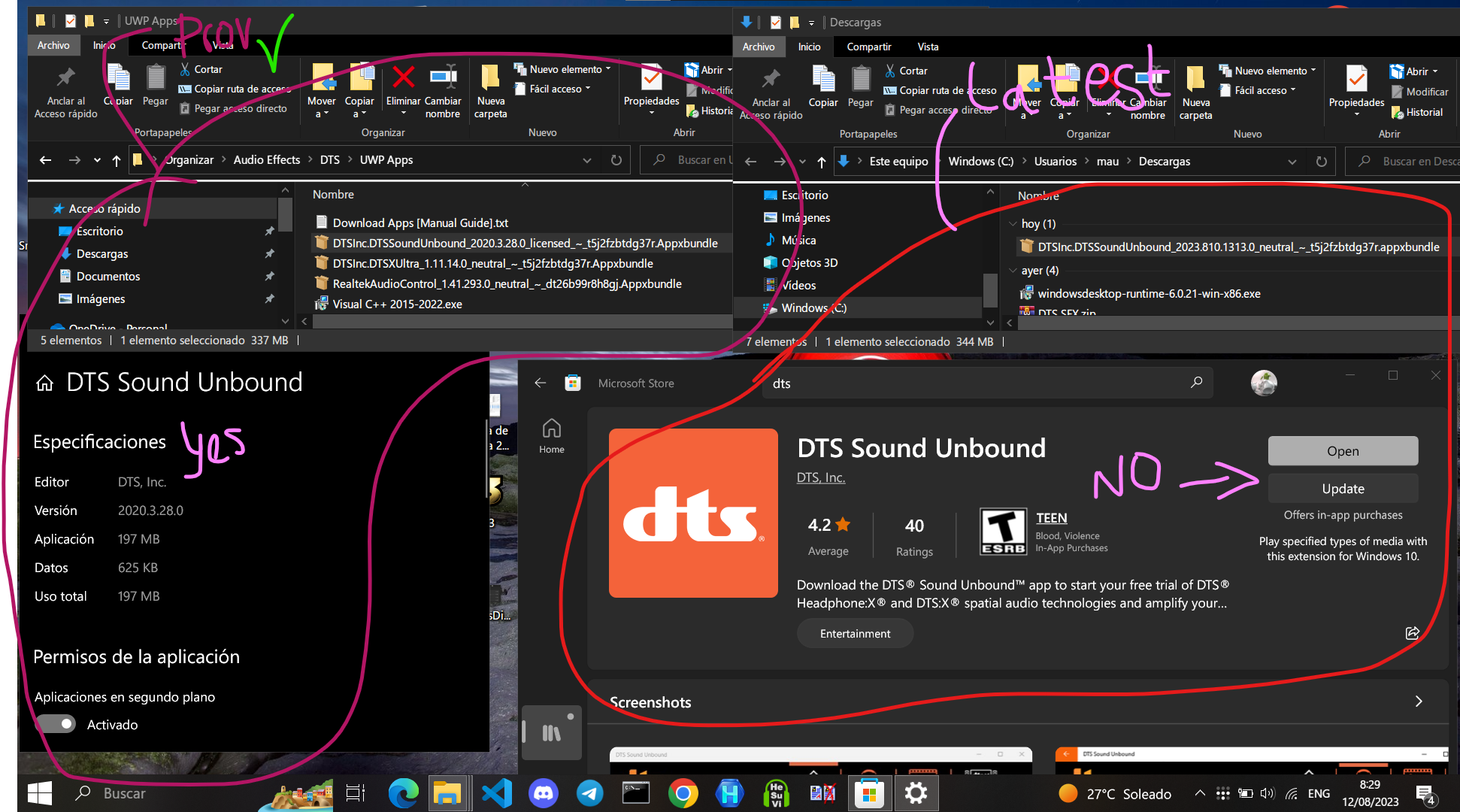Open Microsoft Store Library icon
The image size is (1460, 812).
coord(552,732)
